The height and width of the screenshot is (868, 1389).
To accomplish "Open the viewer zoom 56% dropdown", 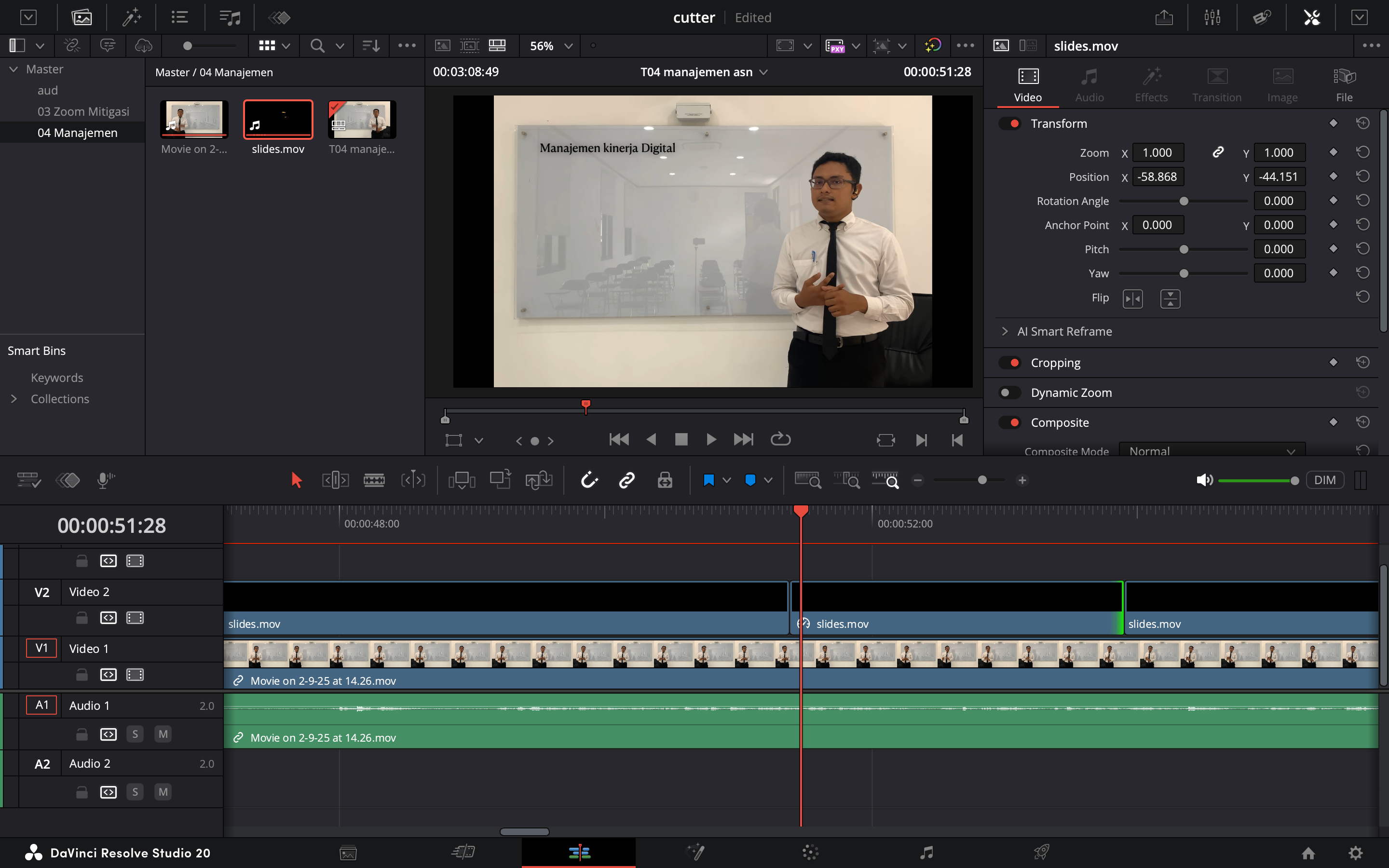I will coord(550,46).
